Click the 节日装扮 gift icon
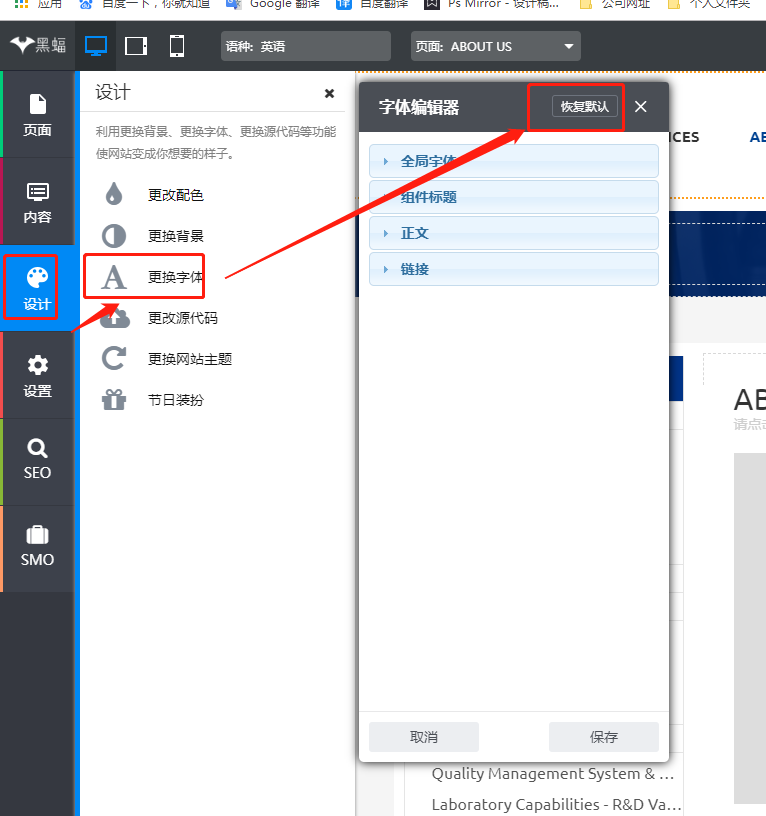This screenshot has height=816, width=766. (114, 400)
